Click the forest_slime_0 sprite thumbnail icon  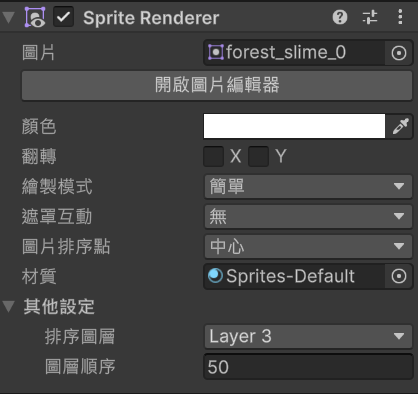pos(216,52)
